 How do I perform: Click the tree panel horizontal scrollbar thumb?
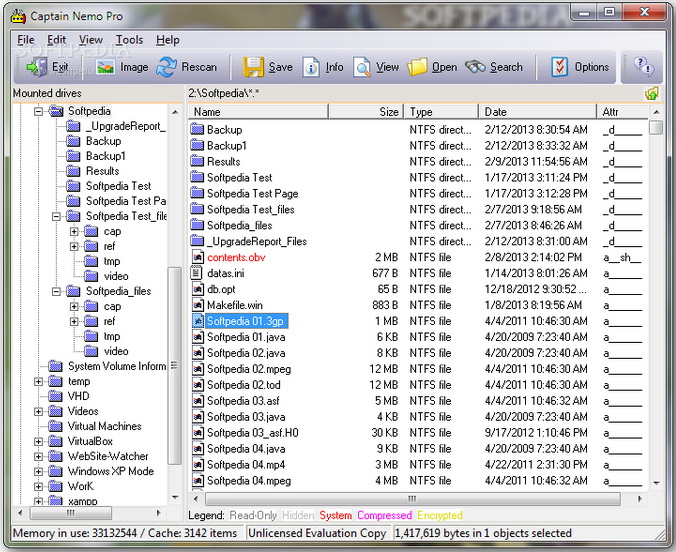pyautogui.click(x=71, y=513)
